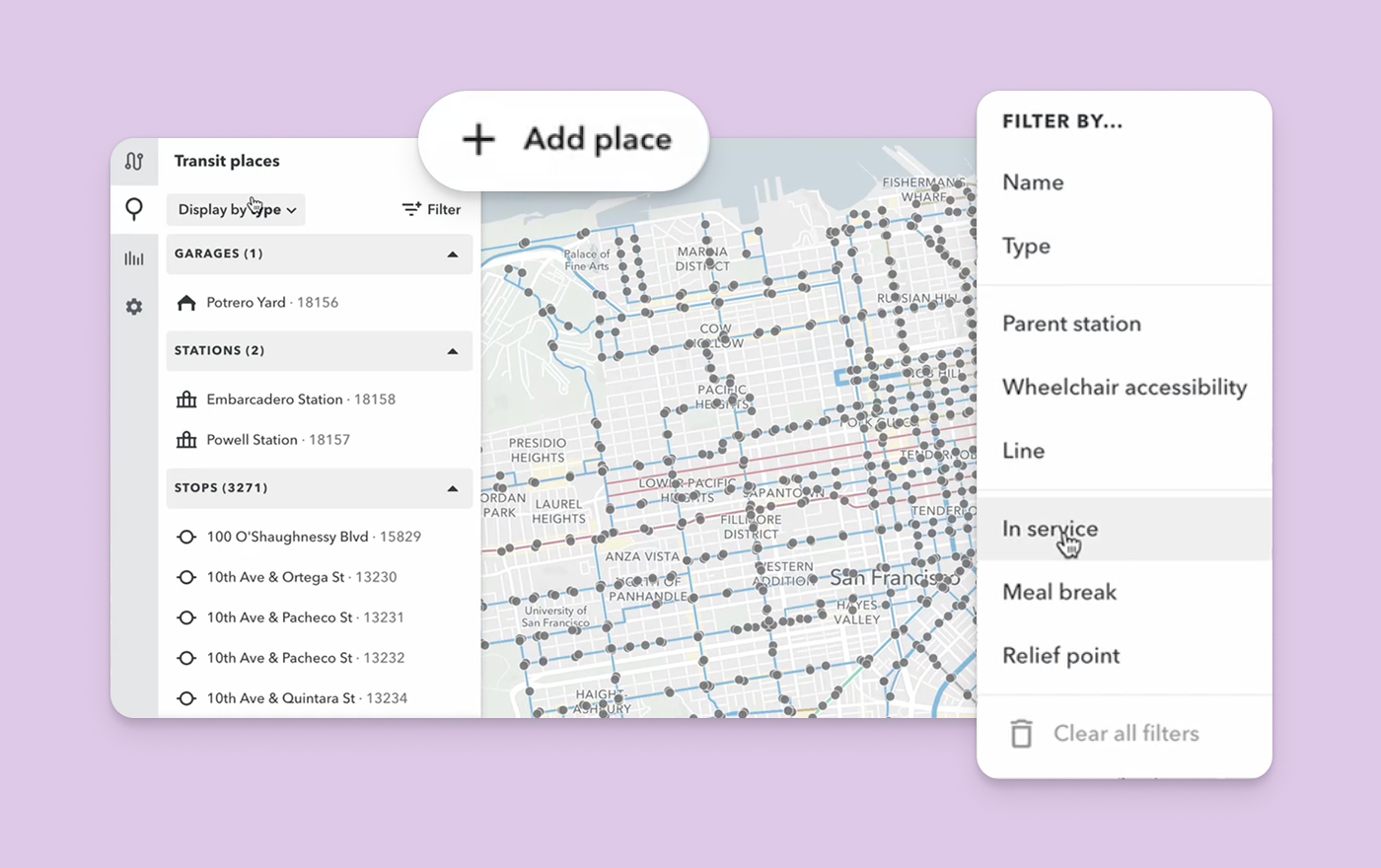The image size is (1381, 868).
Task: Collapse the STATIONS section
Action: [x=453, y=350]
